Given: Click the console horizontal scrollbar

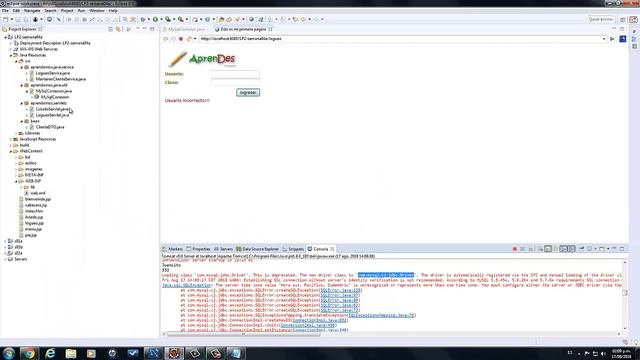Looking at the screenshot, I should 244,334.
